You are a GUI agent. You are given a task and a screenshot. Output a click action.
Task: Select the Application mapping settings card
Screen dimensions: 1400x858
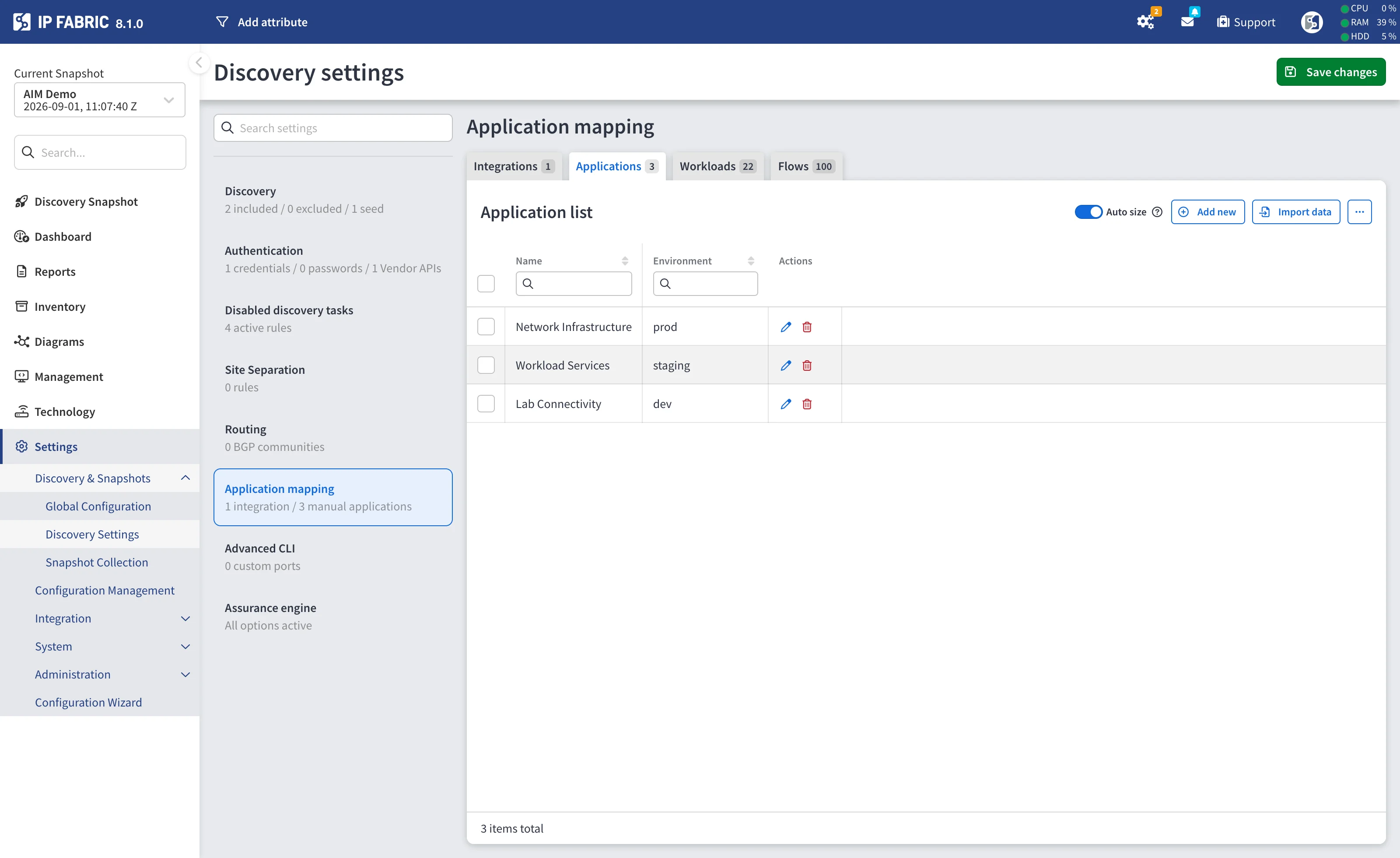click(x=333, y=498)
